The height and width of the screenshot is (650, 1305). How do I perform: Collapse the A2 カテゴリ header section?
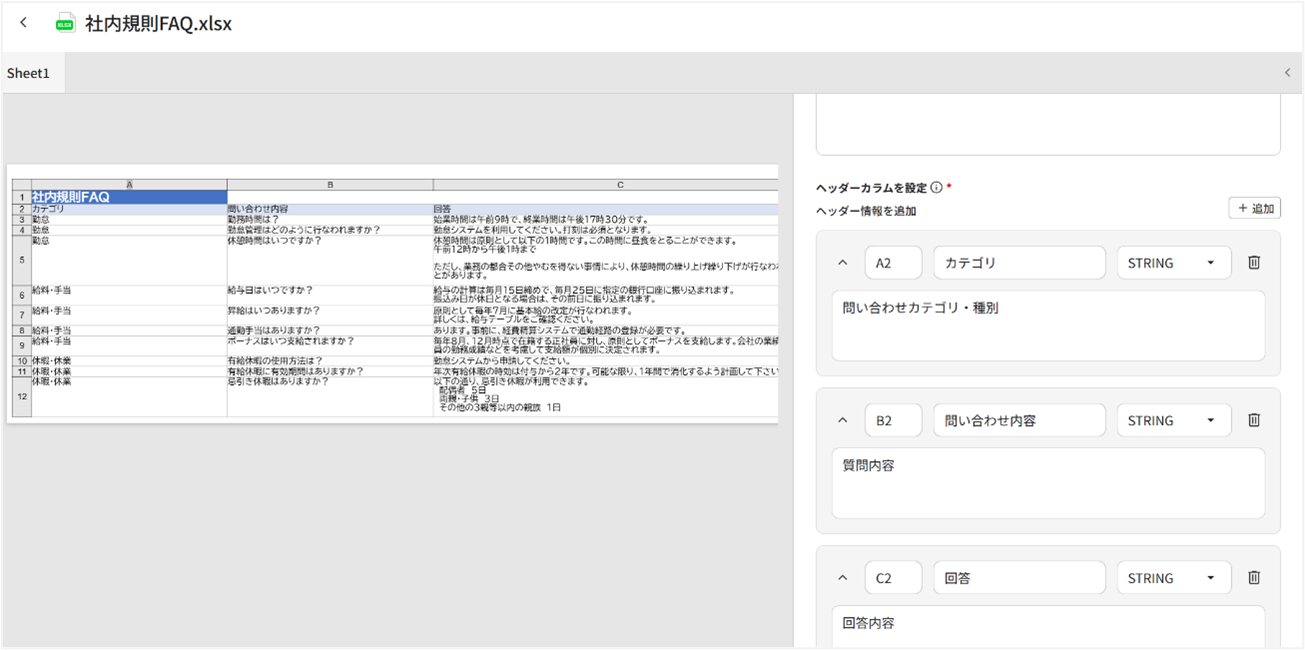(842, 263)
